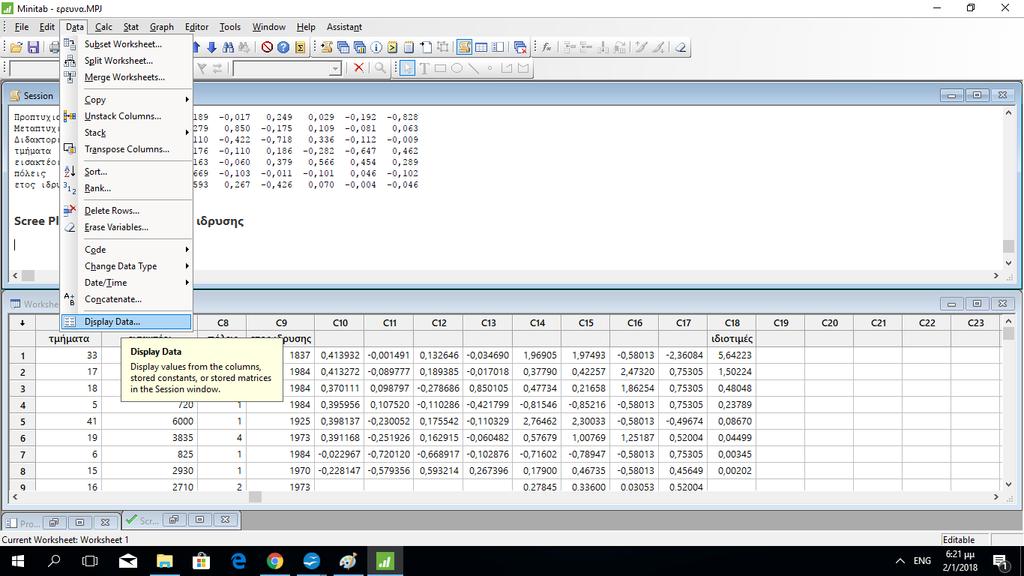Screen dimensions: 1024x576
Task: Choose Merge Worksheets menu entry
Action: 126,77
